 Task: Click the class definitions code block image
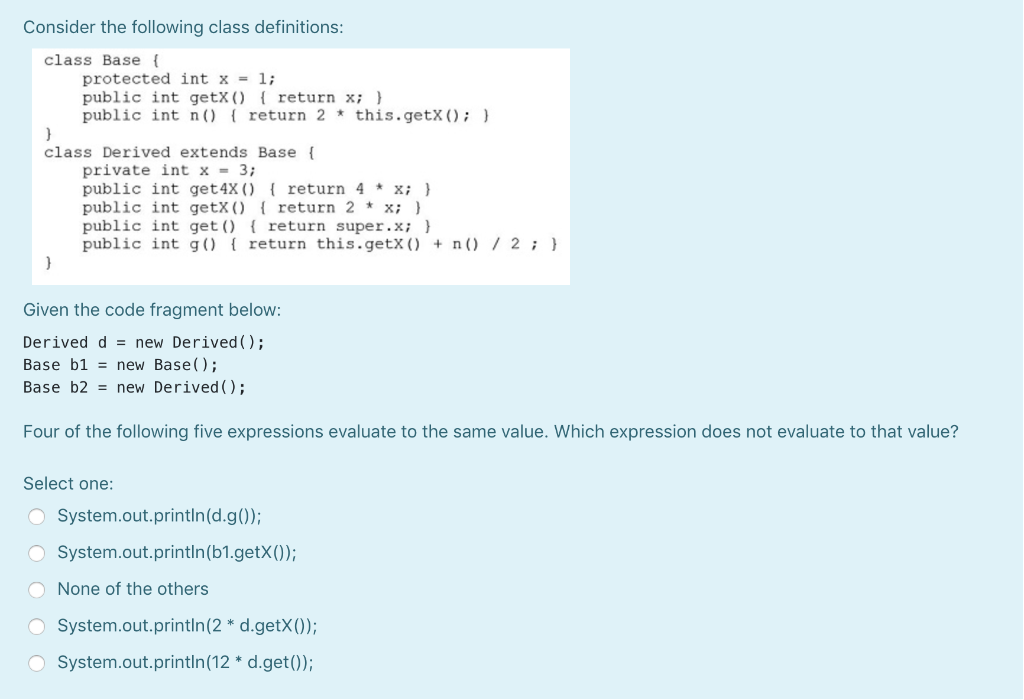coord(300,166)
